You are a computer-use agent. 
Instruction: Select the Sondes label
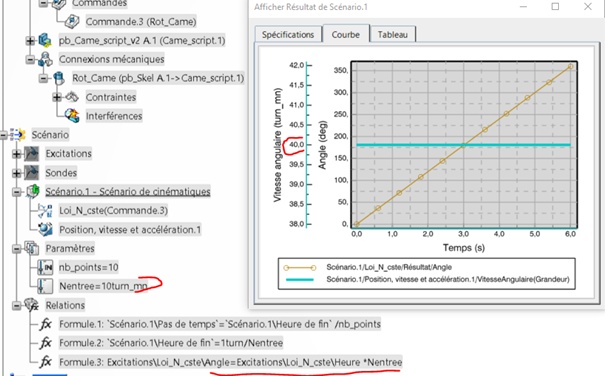61,173
